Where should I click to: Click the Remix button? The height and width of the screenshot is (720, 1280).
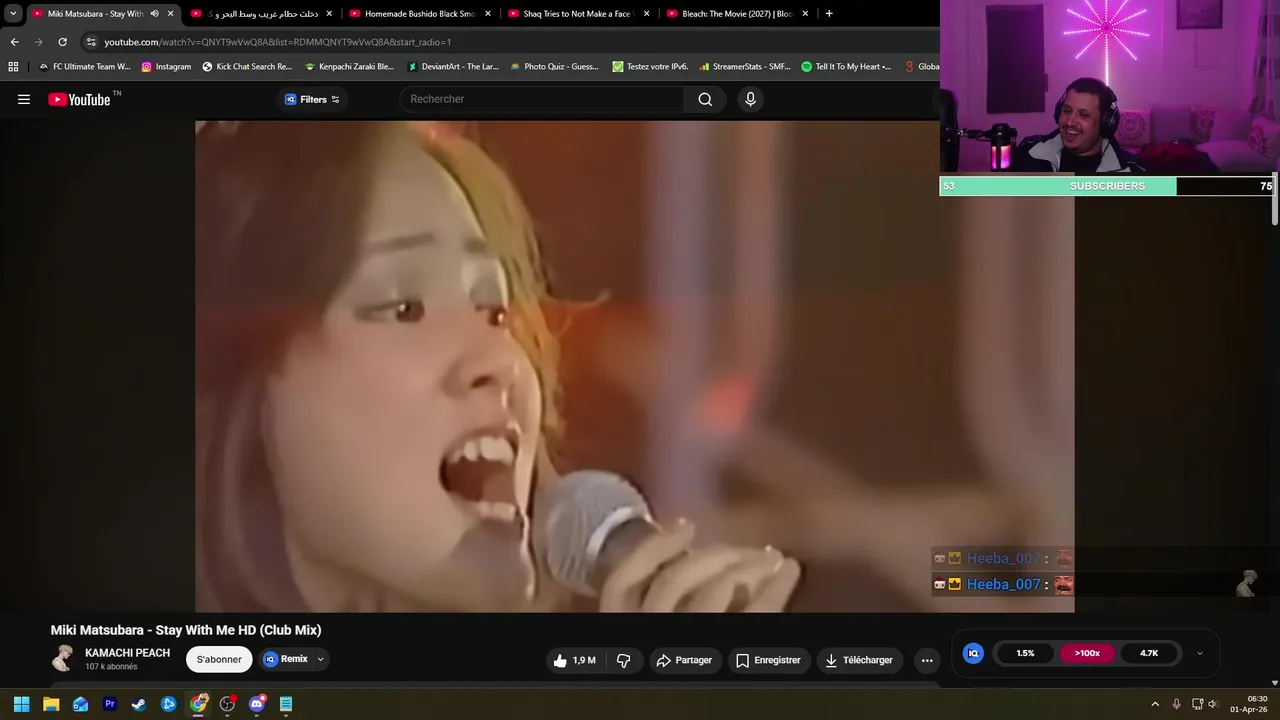pyautogui.click(x=286, y=659)
